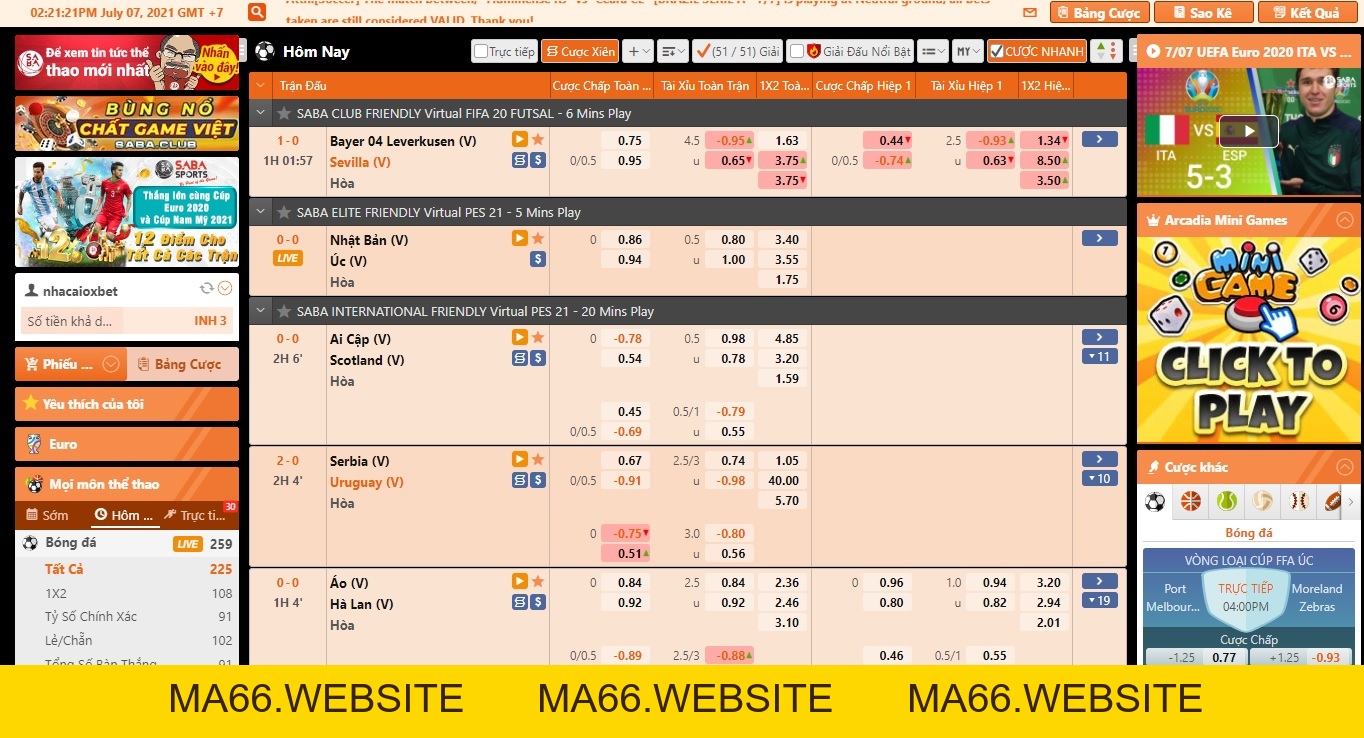
Task: Star the SABA CLUB FRIENDLY league header
Action: [x=284, y=114]
